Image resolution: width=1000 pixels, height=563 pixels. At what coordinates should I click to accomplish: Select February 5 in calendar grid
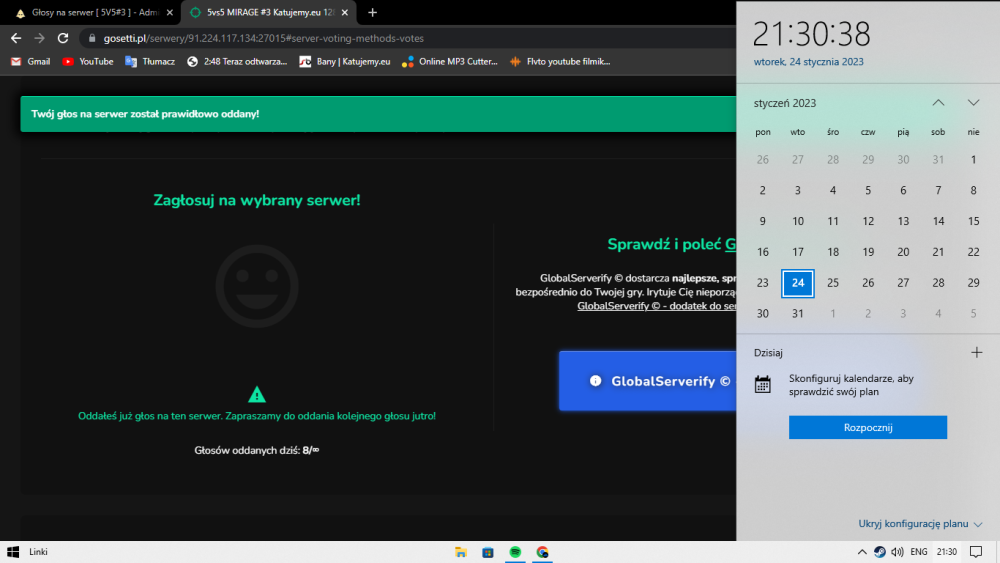(973, 314)
